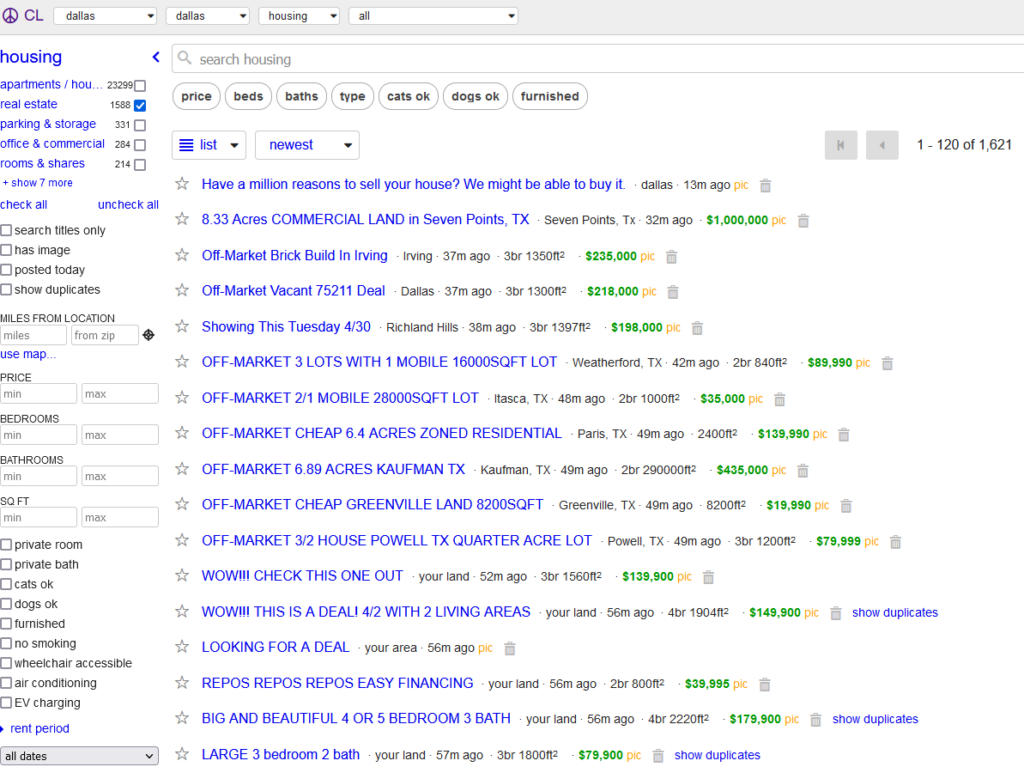Hide the 'Have a million reasons' listing with trash icon
1024x773 pixels.
765,185
